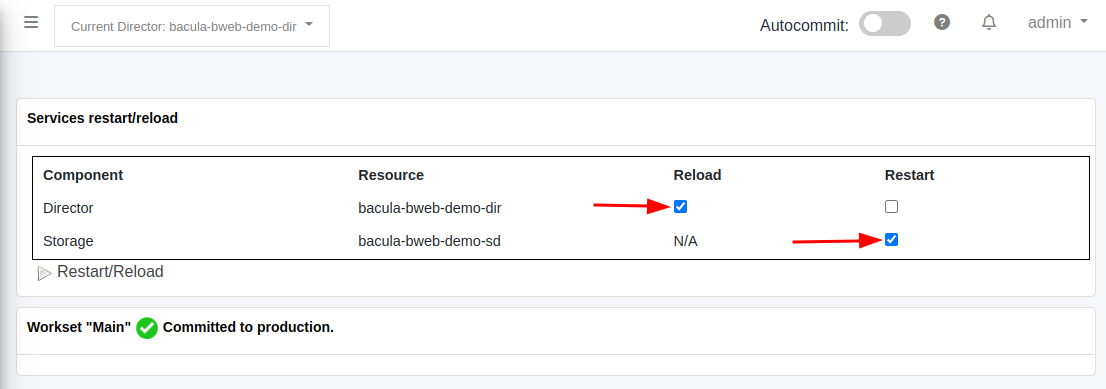Screen dimensions: 1106x389
Task: Uncheck Restart for Storage bacula-bweb-demo-sd
Action: pos(892,240)
